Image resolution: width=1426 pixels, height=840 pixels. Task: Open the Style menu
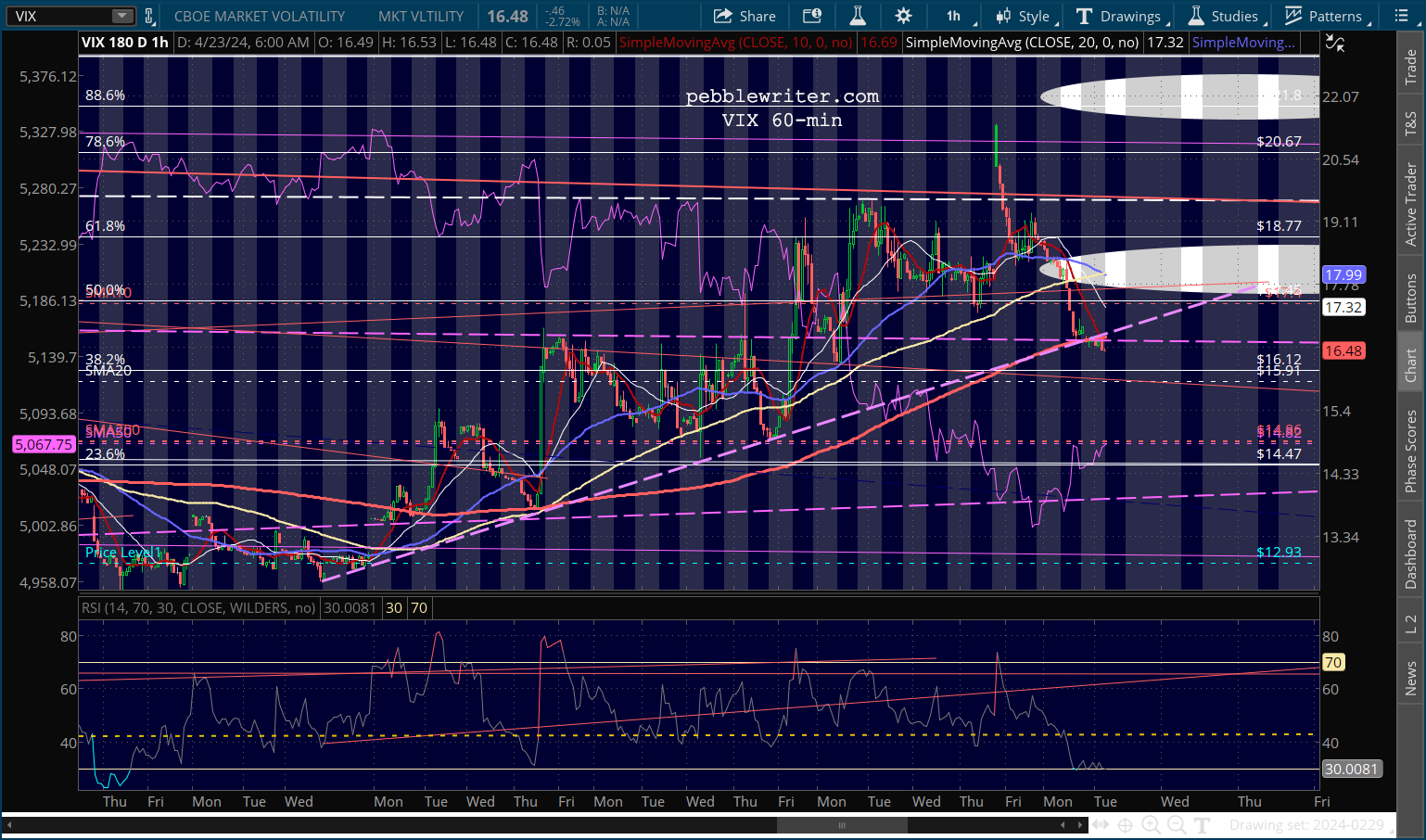(x=1024, y=16)
